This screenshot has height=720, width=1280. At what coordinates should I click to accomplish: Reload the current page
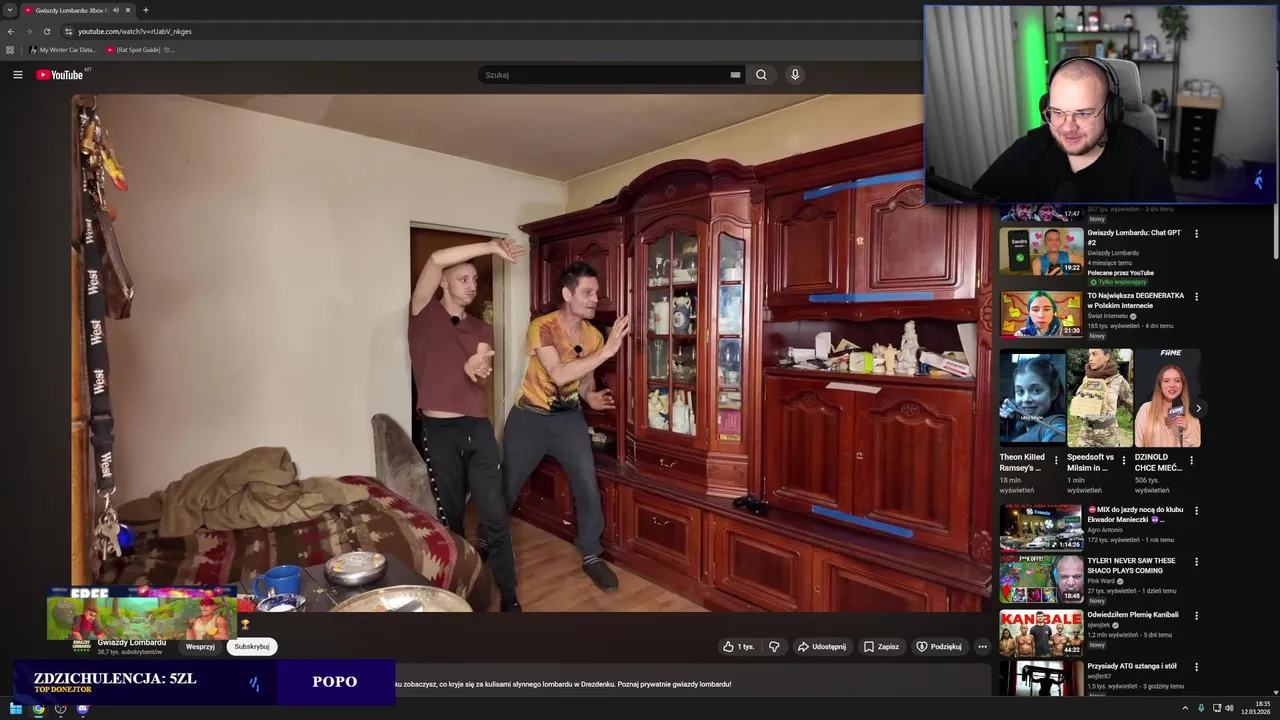[x=47, y=31]
